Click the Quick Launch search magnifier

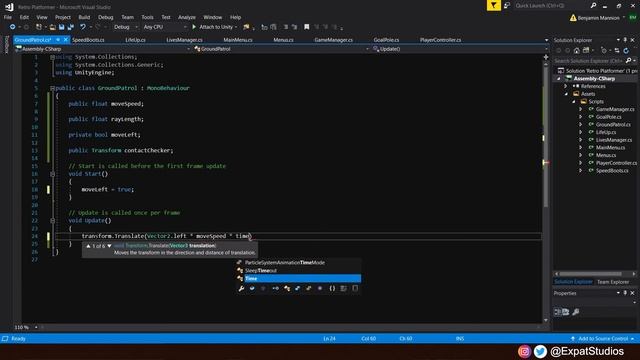click(593, 5)
